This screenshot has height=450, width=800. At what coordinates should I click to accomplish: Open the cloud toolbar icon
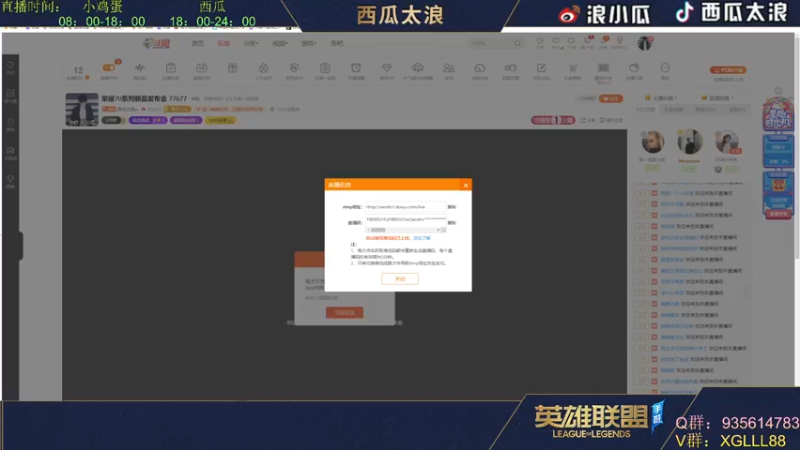(418, 67)
